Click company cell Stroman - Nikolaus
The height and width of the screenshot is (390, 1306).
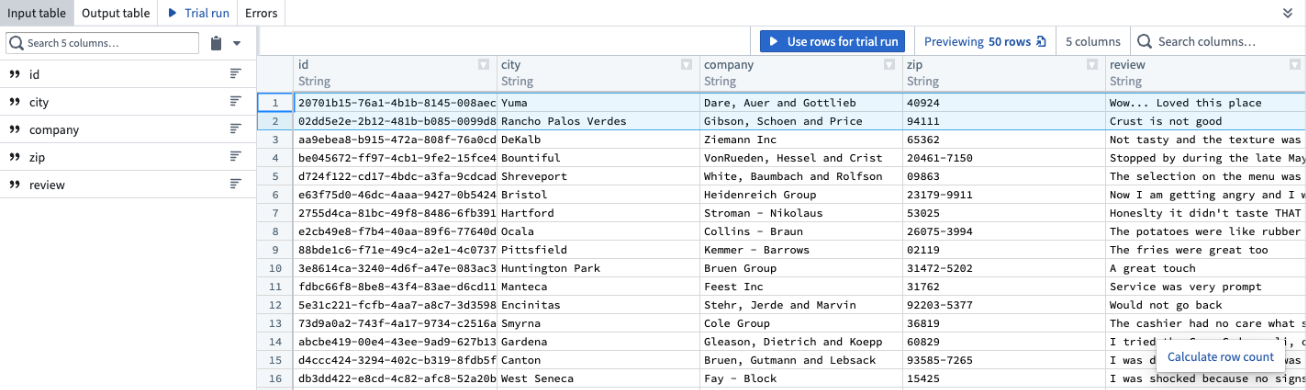(800, 213)
